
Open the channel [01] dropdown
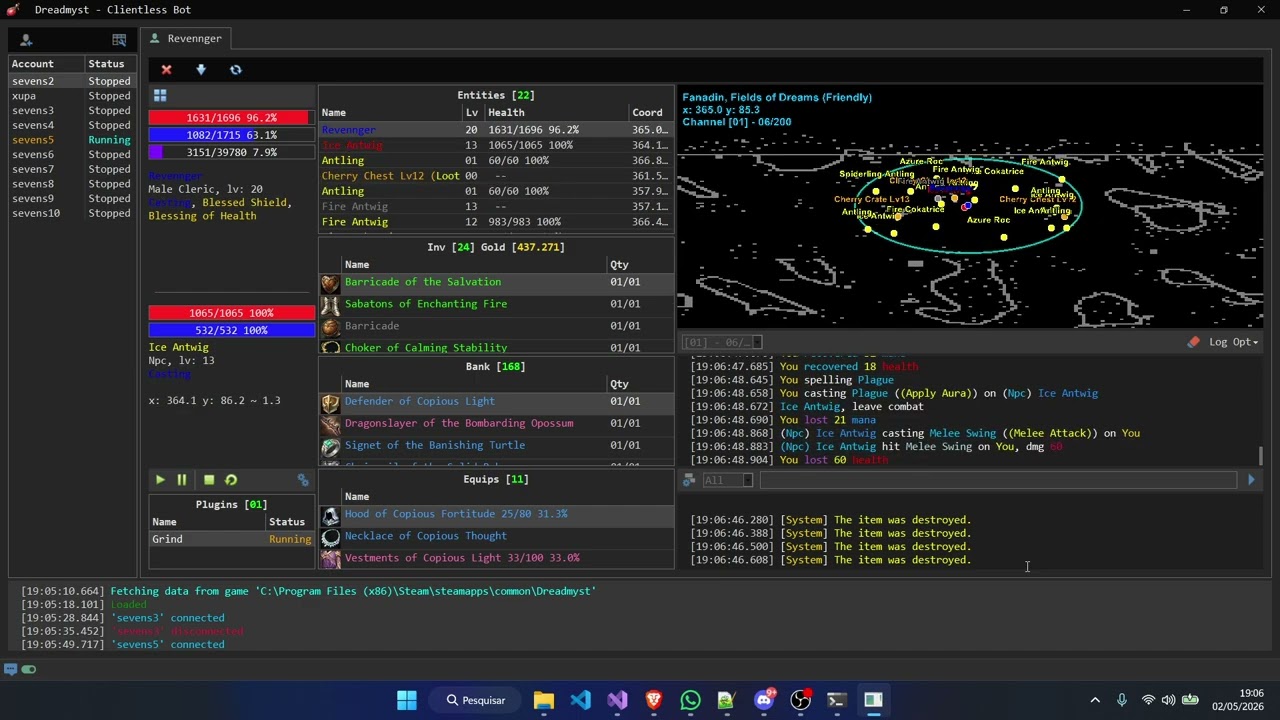click(x=720, y=342)
